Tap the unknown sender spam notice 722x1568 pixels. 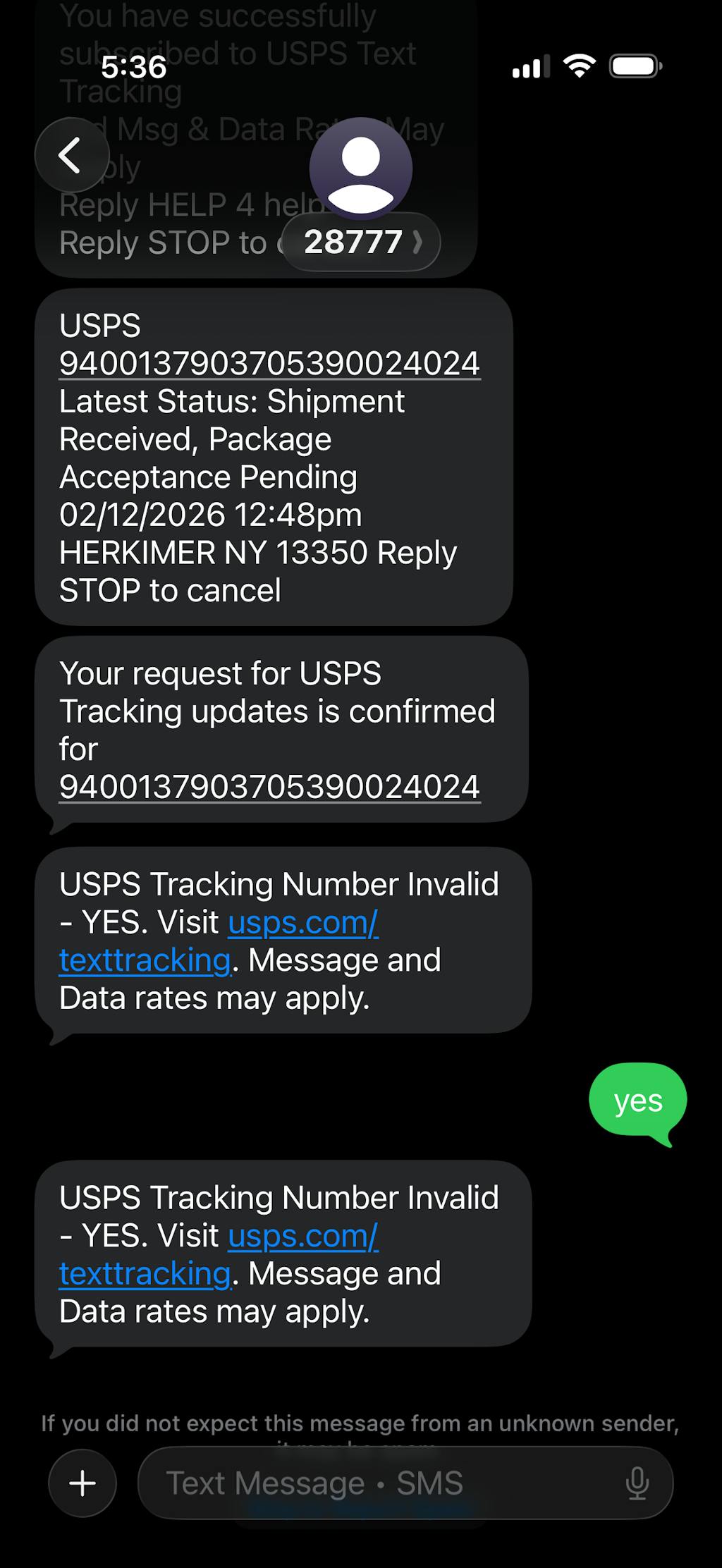coord(360,1423)
